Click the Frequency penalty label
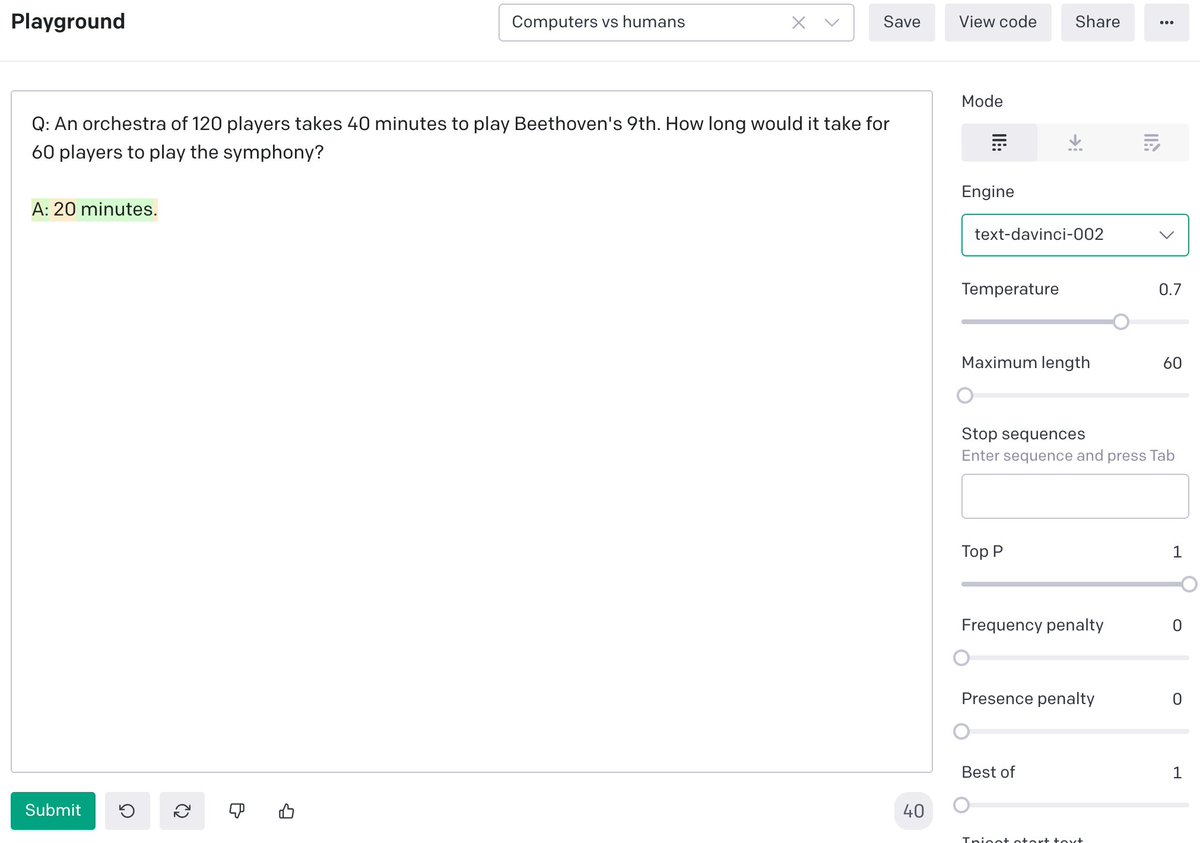 (1032, 625)
